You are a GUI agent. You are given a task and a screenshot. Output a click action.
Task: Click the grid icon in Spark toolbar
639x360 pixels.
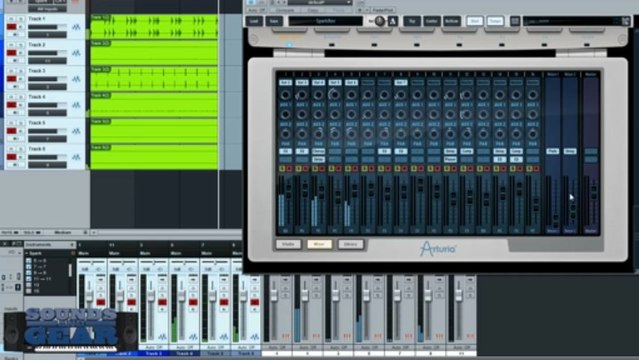515,21
